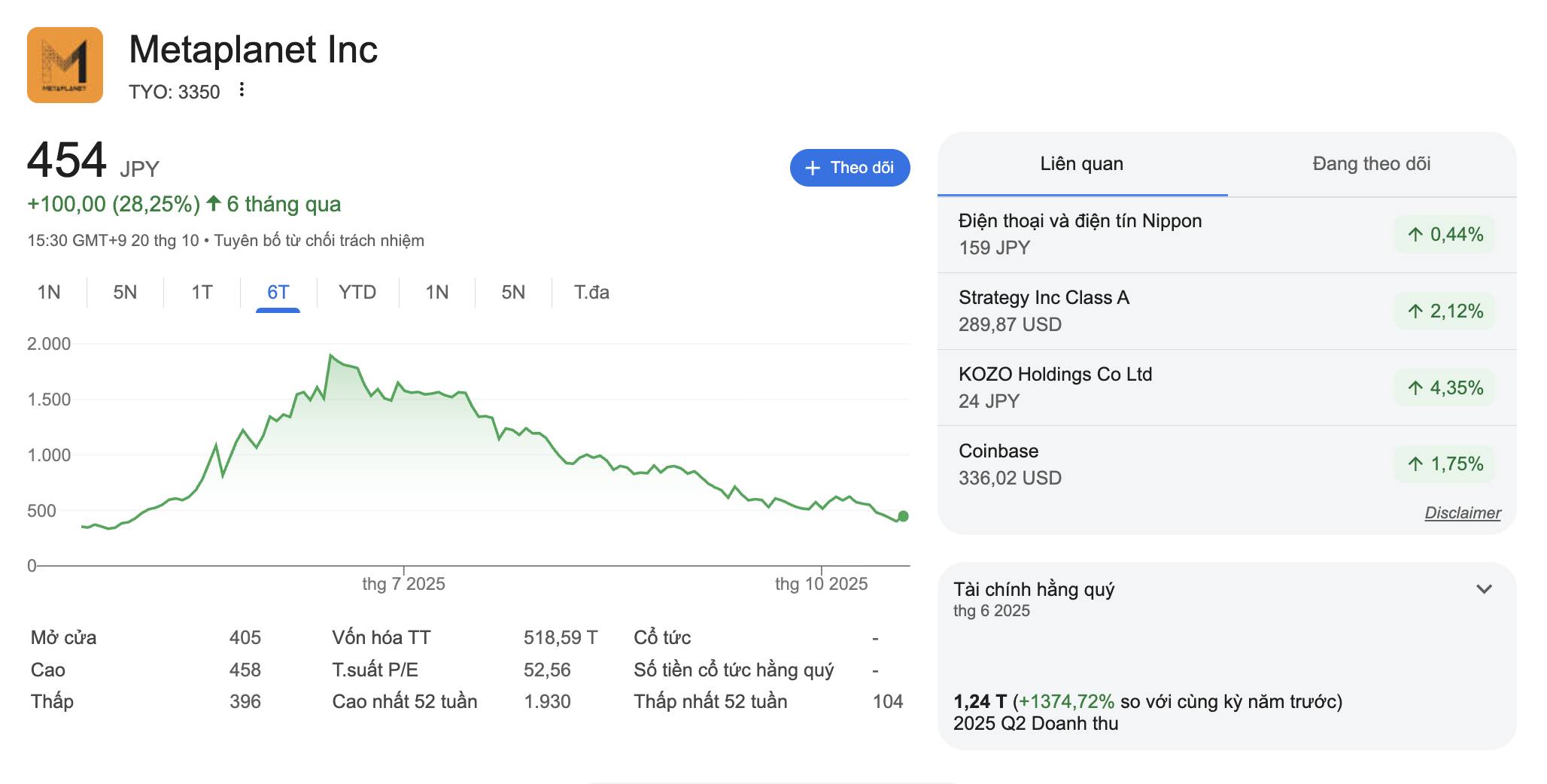Open Strategy Inc Class A stock
The image size is (1547, 784).
[x=1043, y=298]
